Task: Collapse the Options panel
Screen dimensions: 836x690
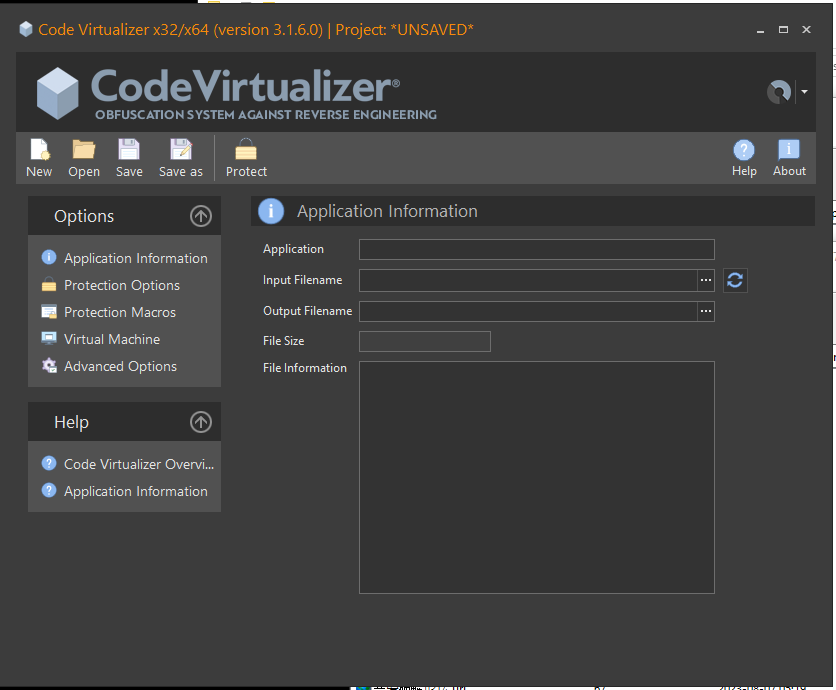Action: tap(200, 216)
